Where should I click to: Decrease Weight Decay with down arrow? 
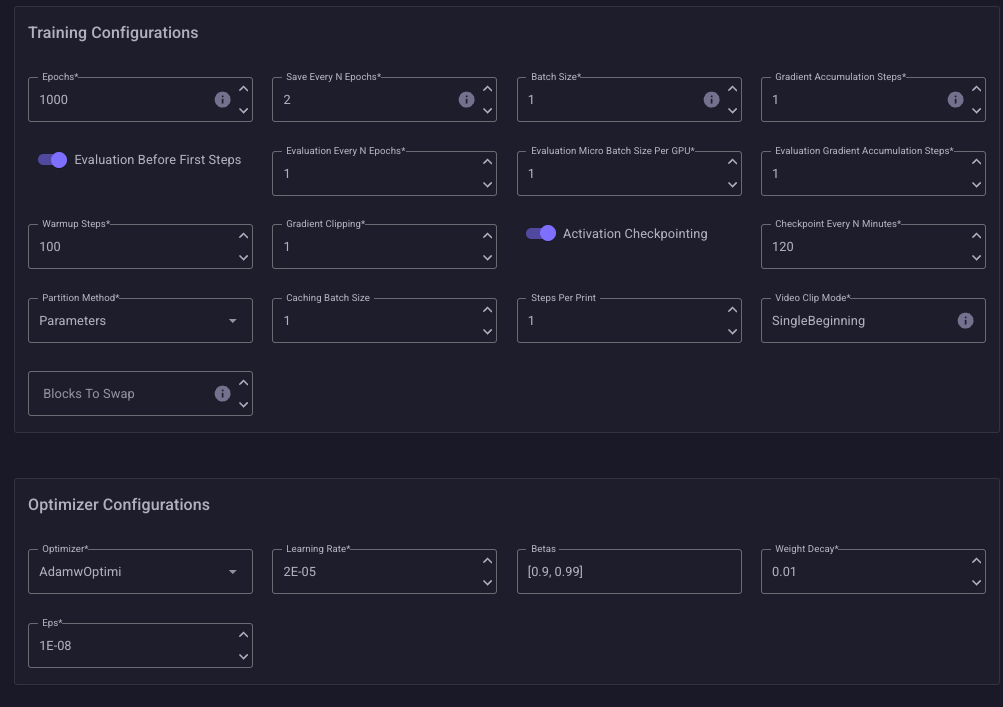(976, 583)
